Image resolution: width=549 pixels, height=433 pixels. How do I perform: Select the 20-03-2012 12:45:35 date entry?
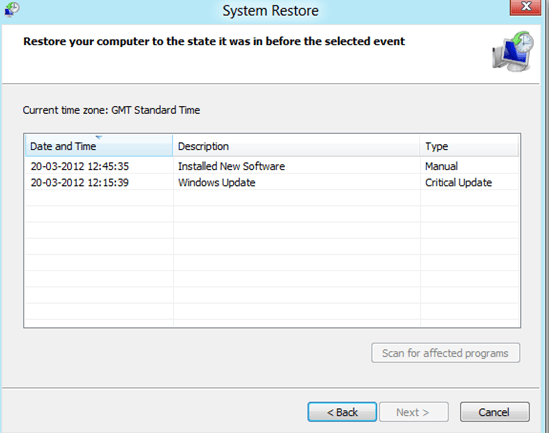[x=80, y=166]
